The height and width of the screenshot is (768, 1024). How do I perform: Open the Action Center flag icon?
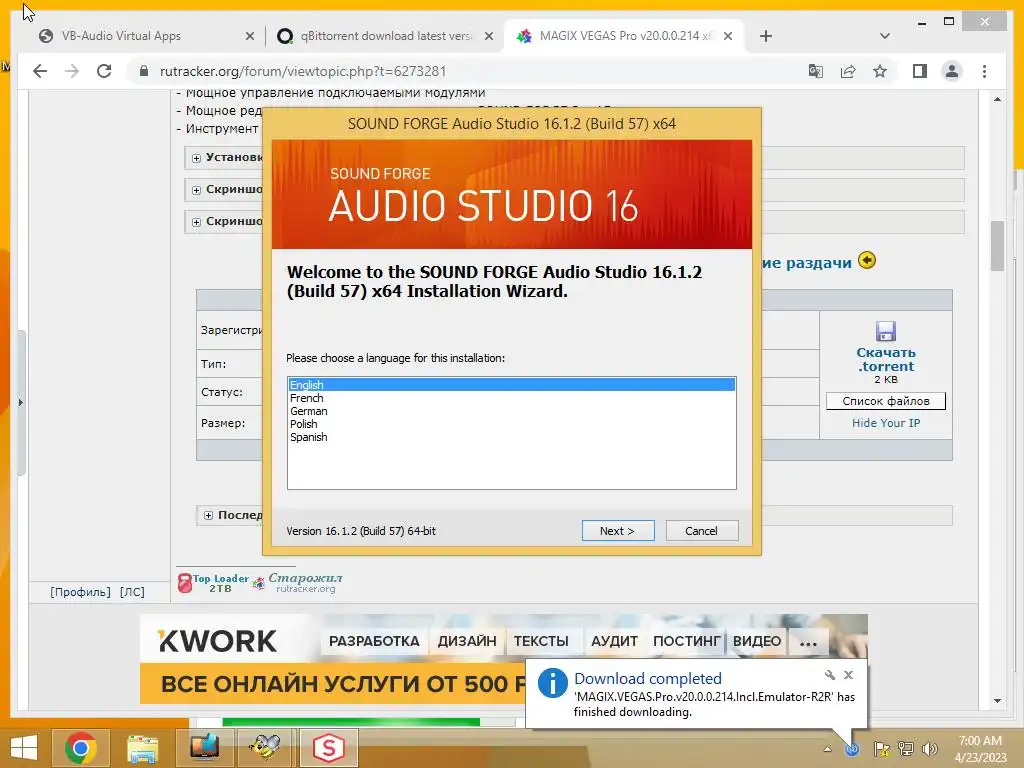coord(882,749)
